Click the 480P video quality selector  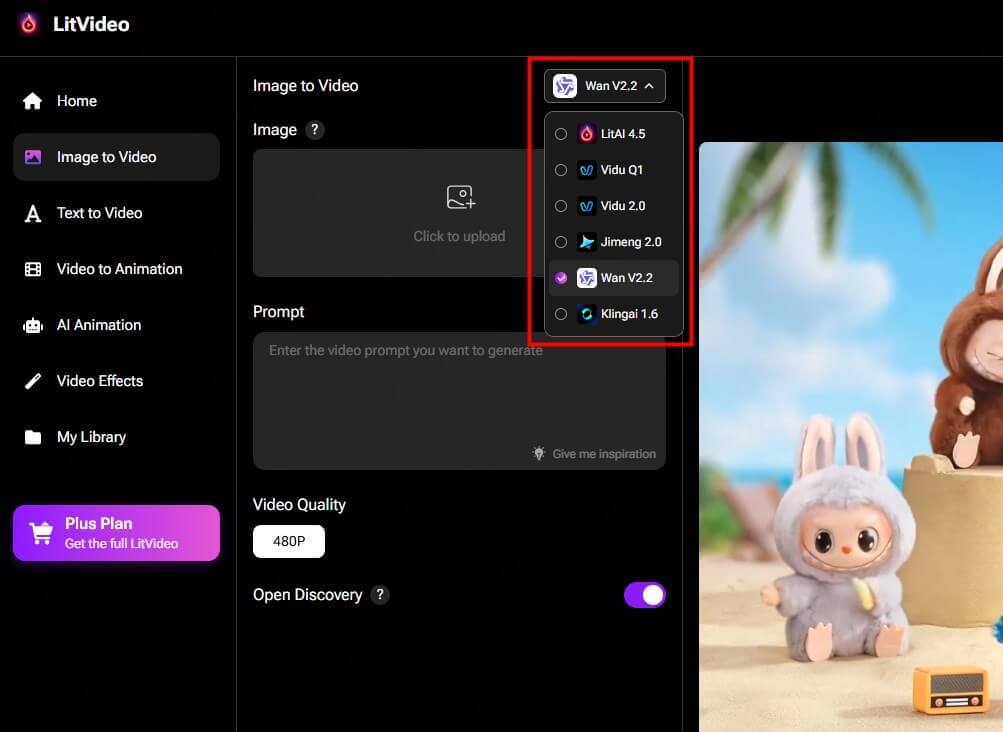coord(288,541)
